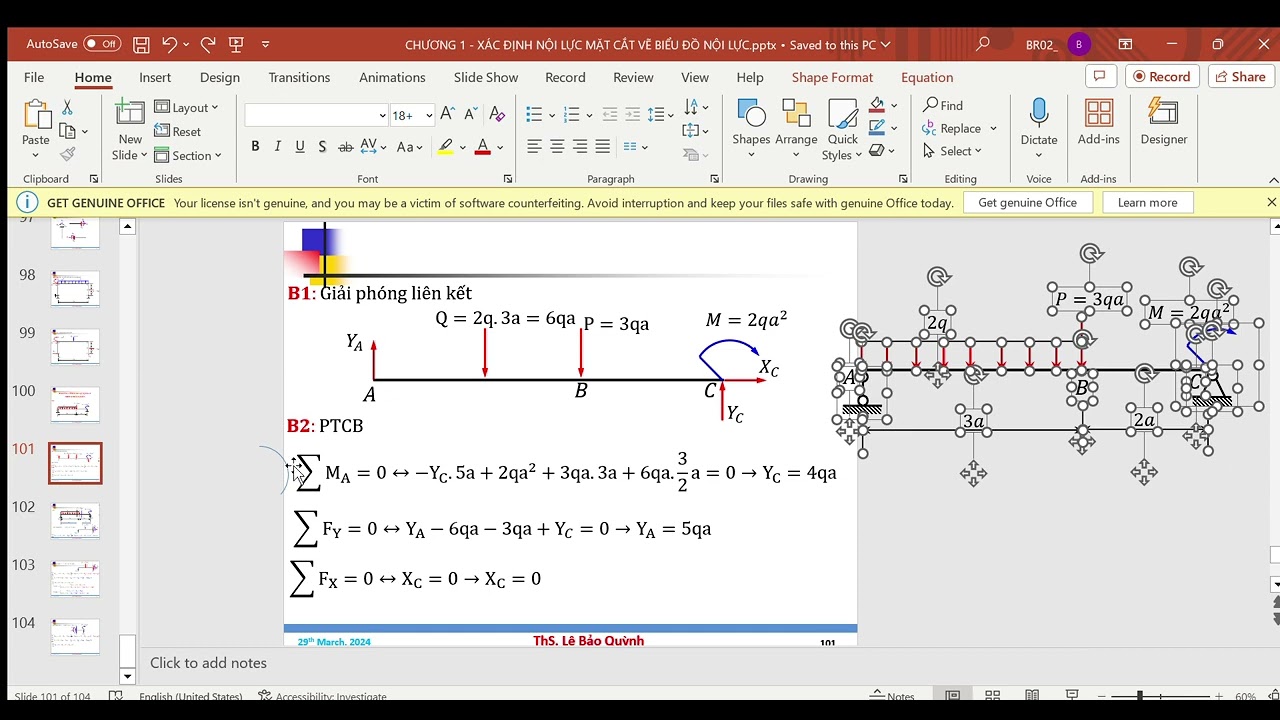Redo the last action

208,44
